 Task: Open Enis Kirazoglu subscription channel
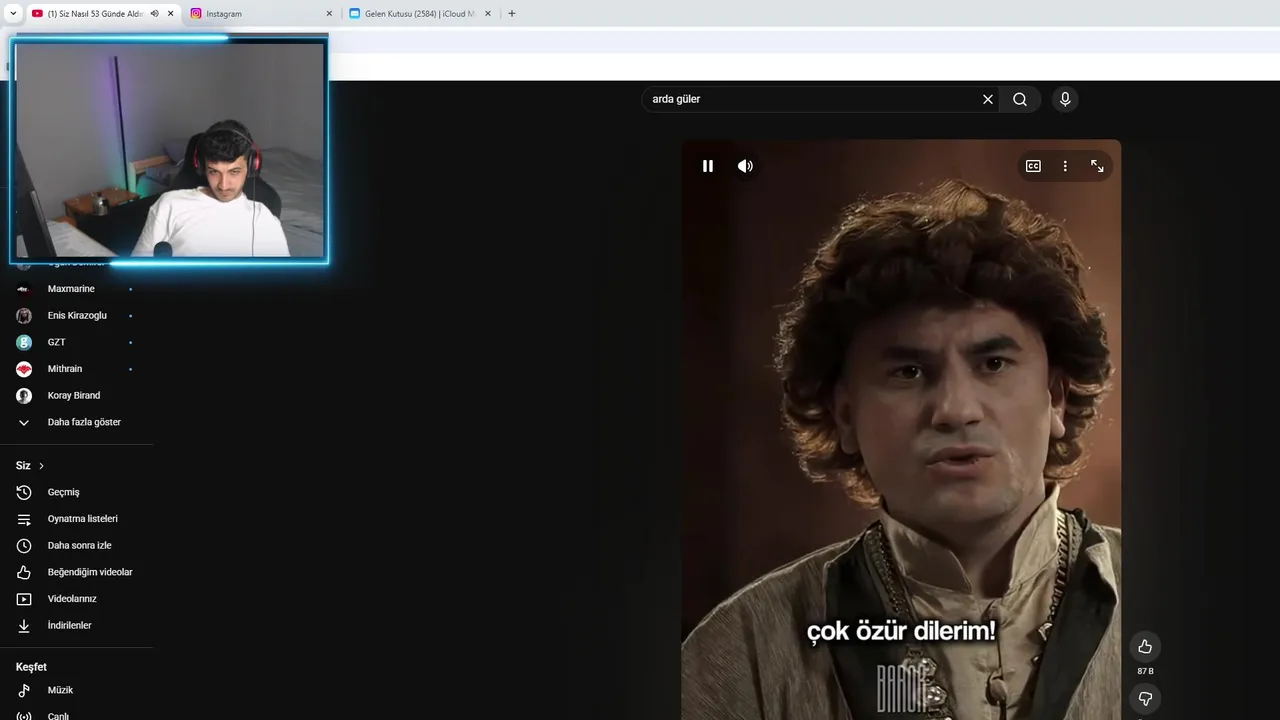[x=76, y=315]
